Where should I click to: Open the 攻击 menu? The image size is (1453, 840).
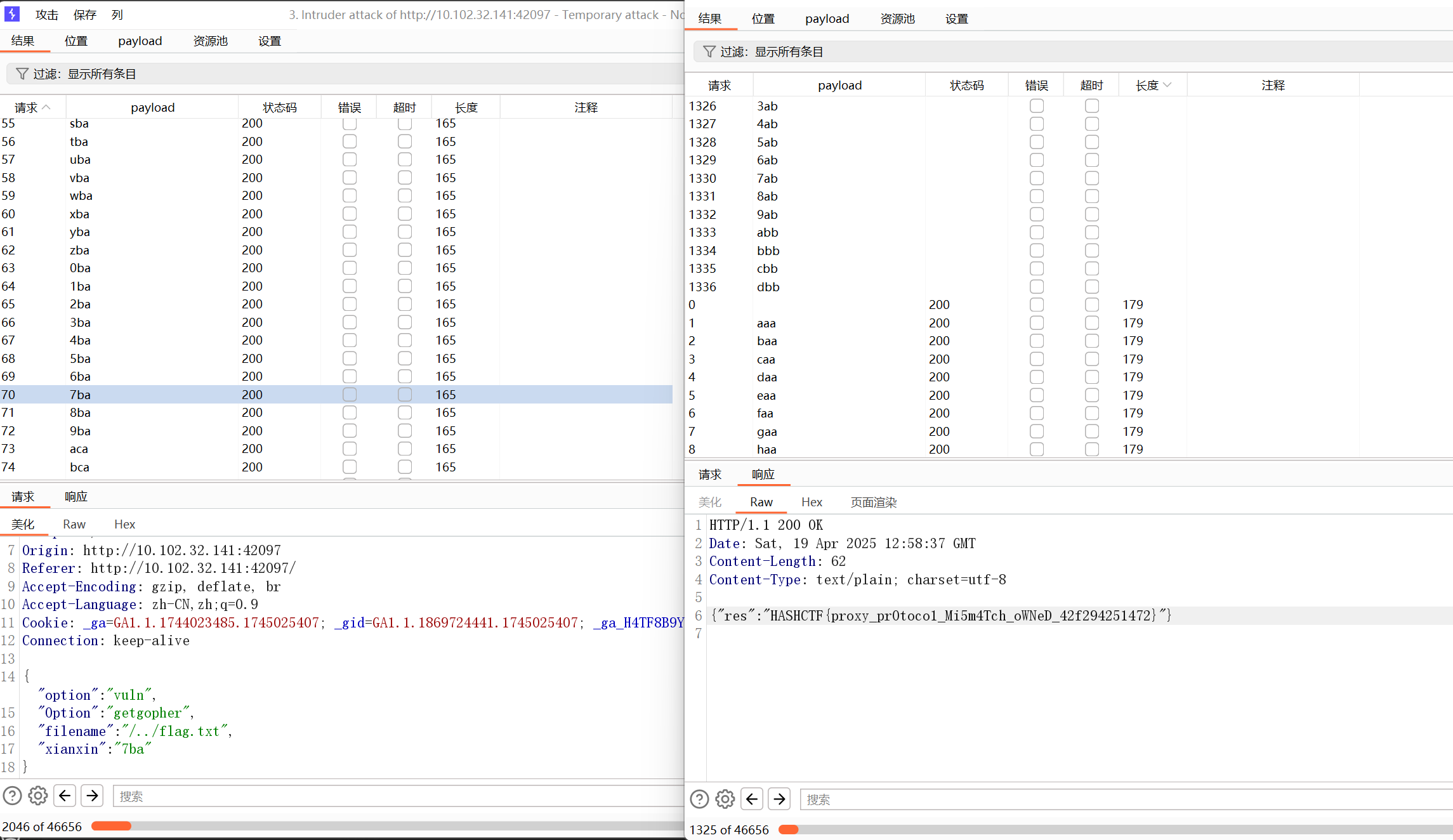pyautogui.click(x=46, y=15)
